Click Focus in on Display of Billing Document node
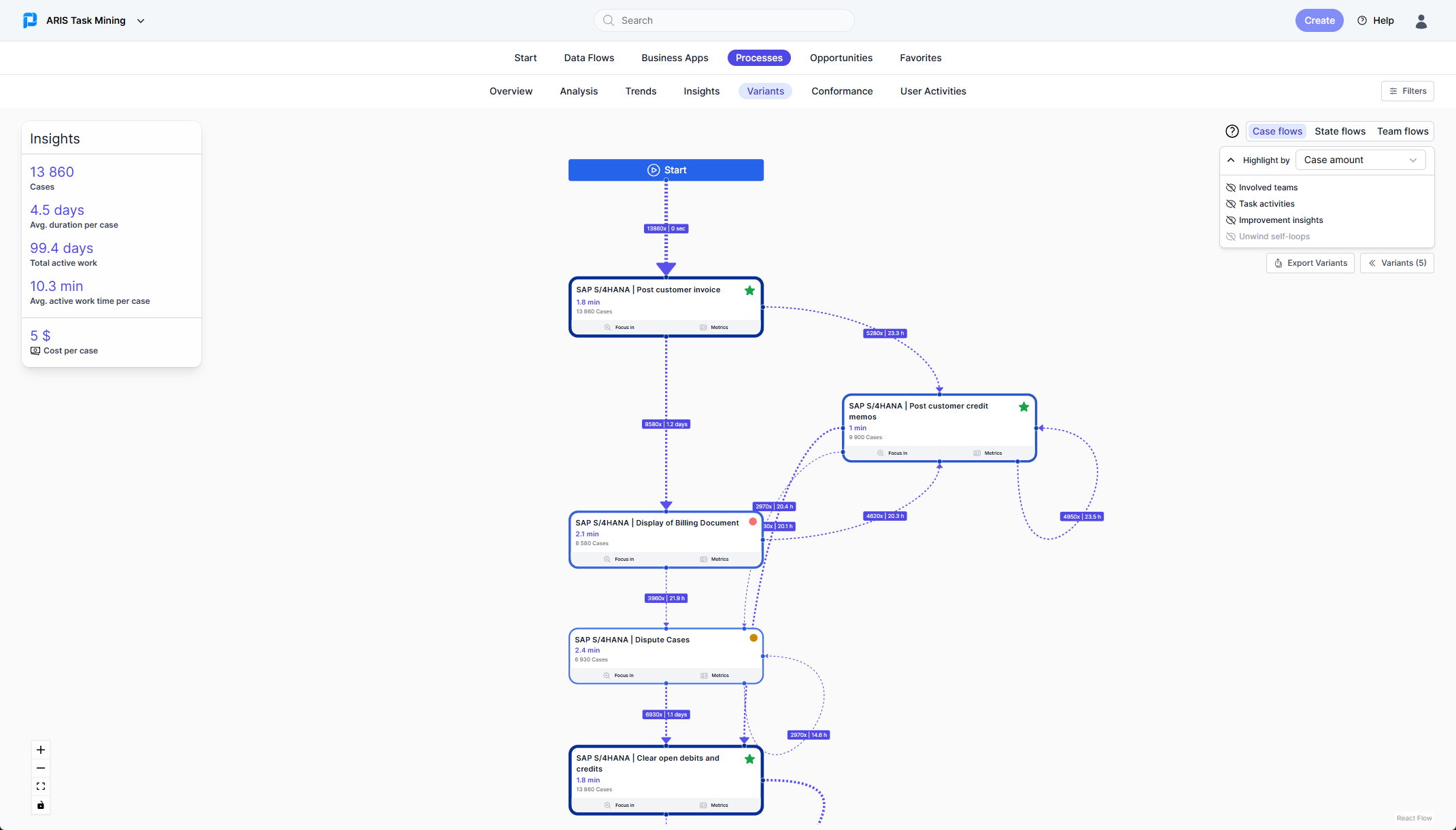The height and width of the screenshot is (830, 1456). coord(618,559)
